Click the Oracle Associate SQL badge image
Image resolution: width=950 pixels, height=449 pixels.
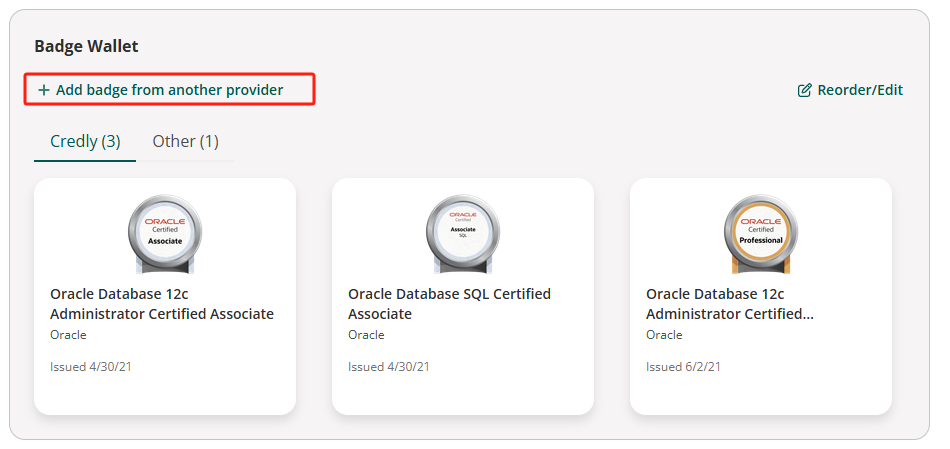tap(463, 235)
